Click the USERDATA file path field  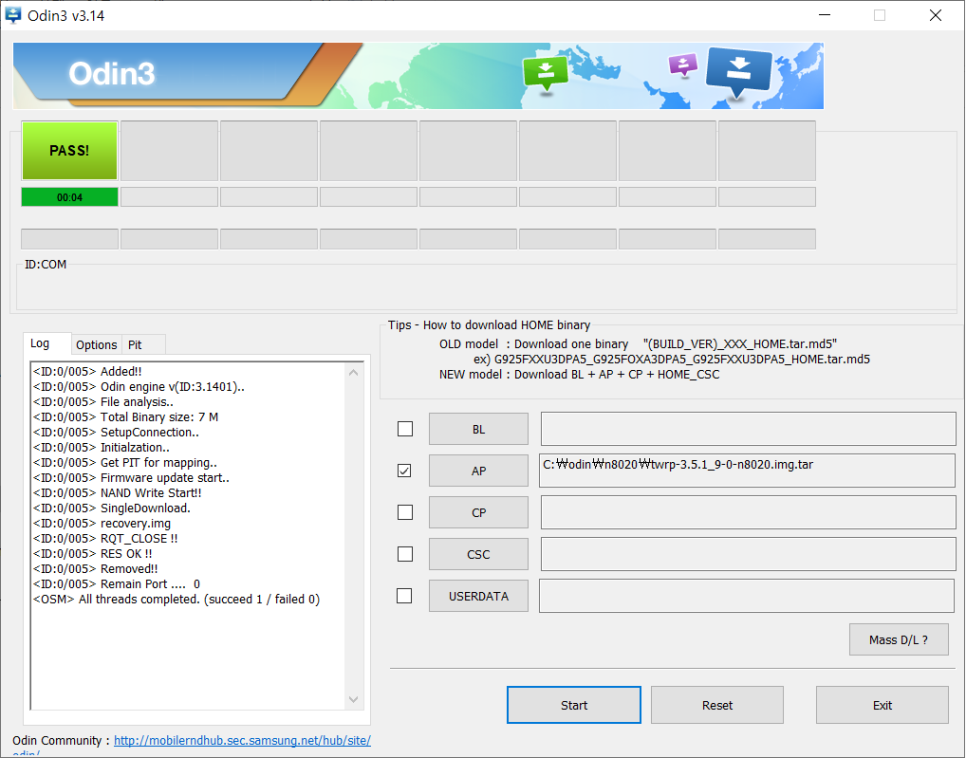point(747,596)
